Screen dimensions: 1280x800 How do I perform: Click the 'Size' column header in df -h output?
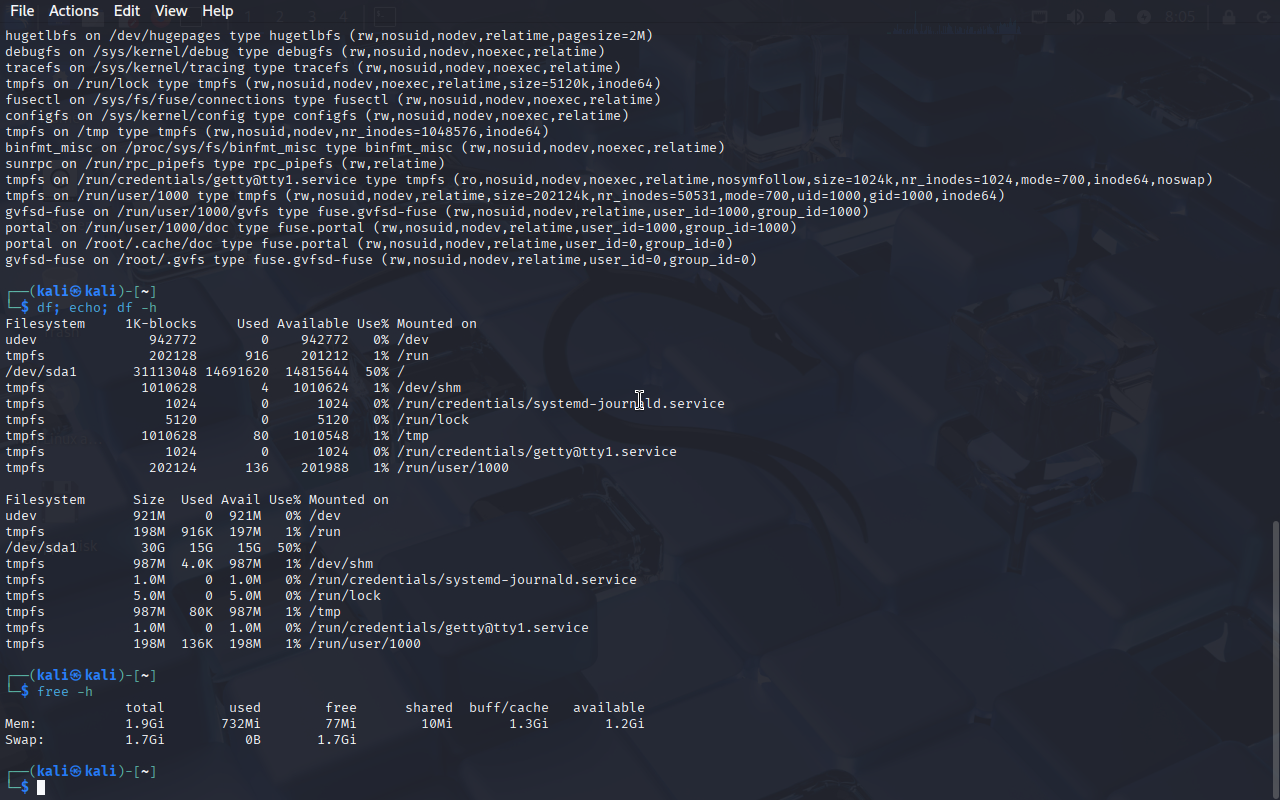point(149,499)
